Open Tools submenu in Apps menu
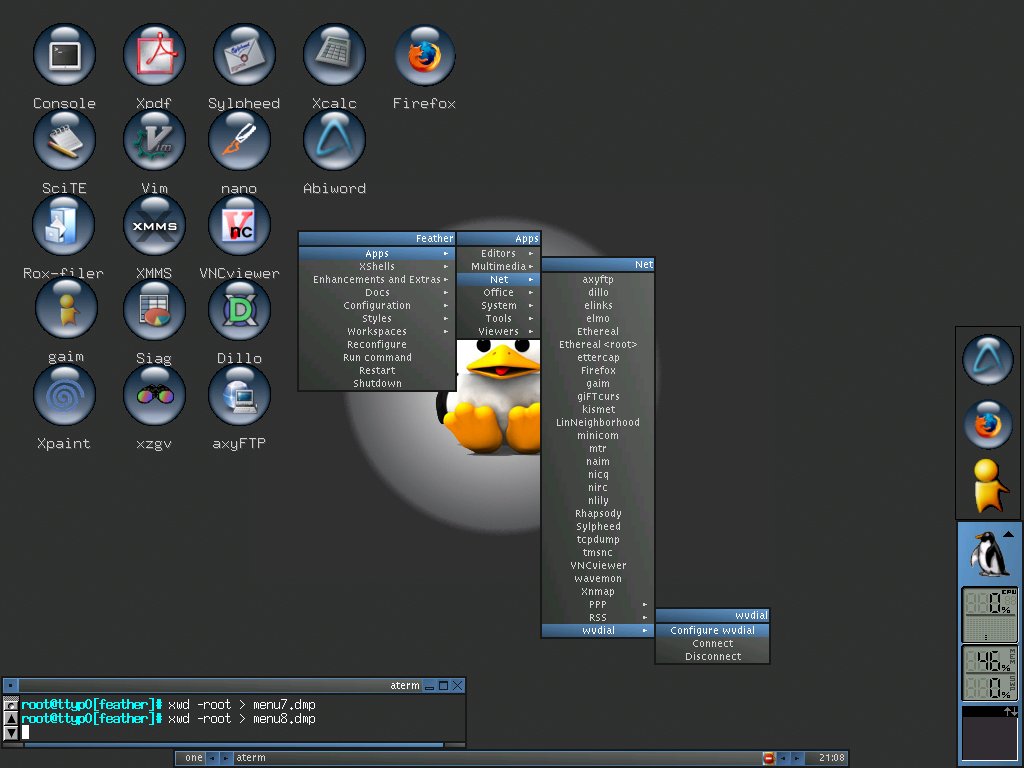The height and width of the screenshot is (768, 1024). [x=498, y=319]
